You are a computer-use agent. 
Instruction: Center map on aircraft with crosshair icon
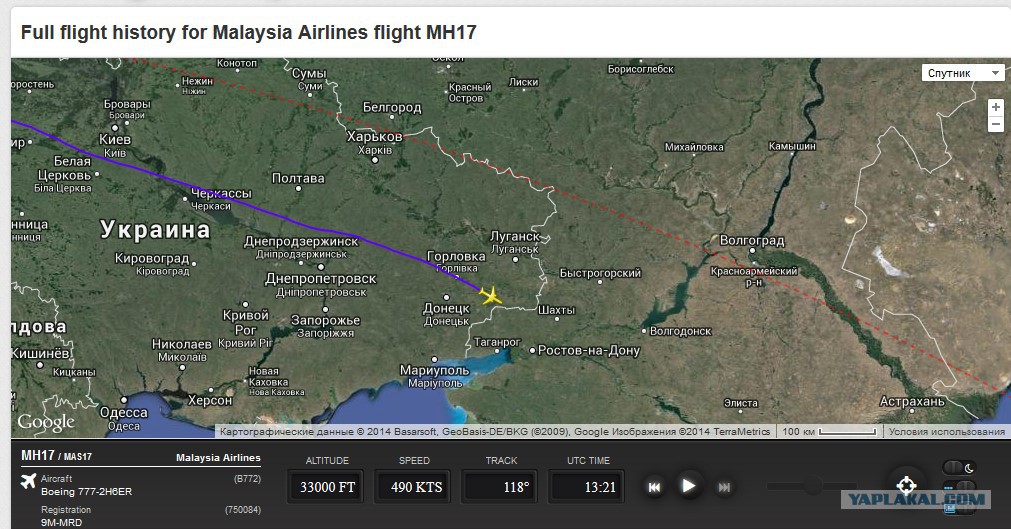pyautogui.click(x=907, y=485)
